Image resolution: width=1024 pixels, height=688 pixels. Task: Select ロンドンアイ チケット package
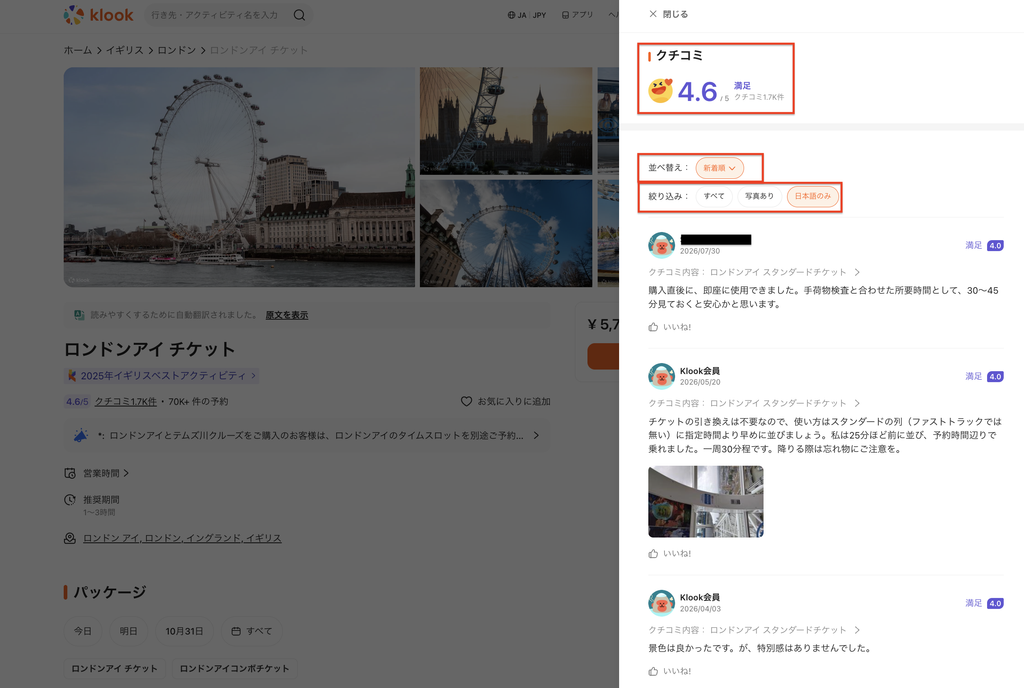click(x=114, y=668)
